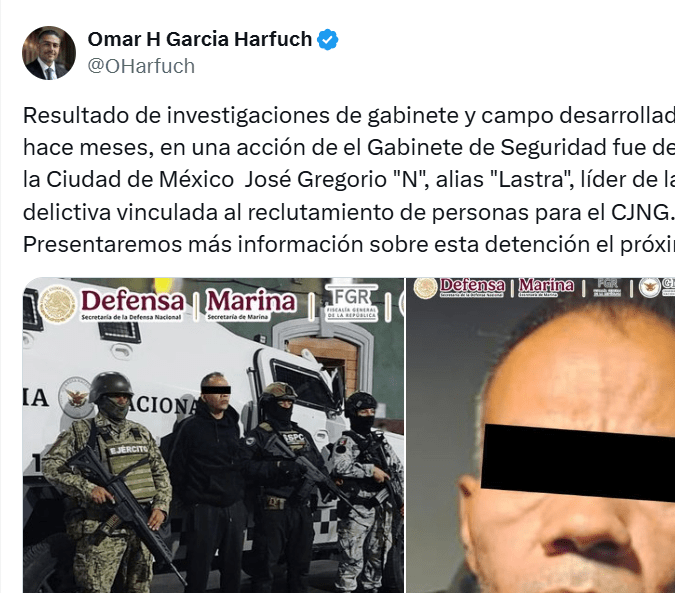Click the black censor bar on close-up face
The width and height of the screenshot is (675, 593).
coord(578,463)
